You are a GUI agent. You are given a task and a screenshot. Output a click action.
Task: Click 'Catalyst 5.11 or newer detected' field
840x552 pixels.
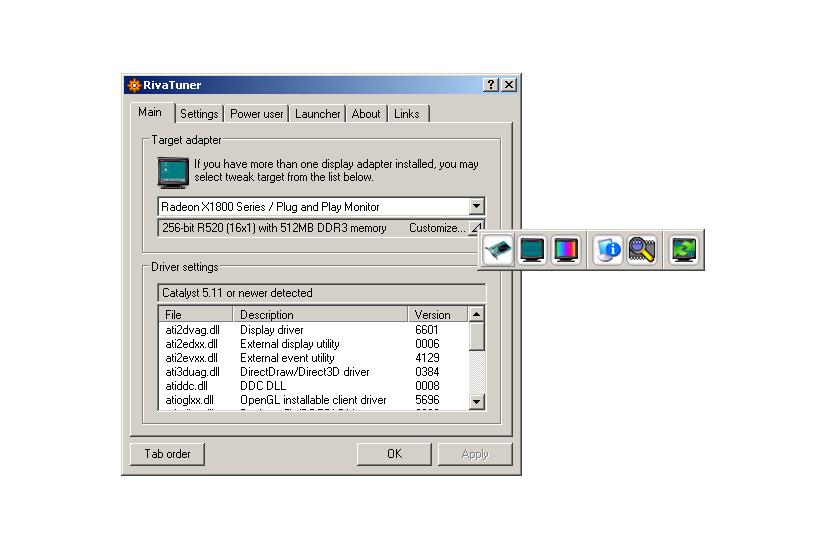click(x=322, y=293)
